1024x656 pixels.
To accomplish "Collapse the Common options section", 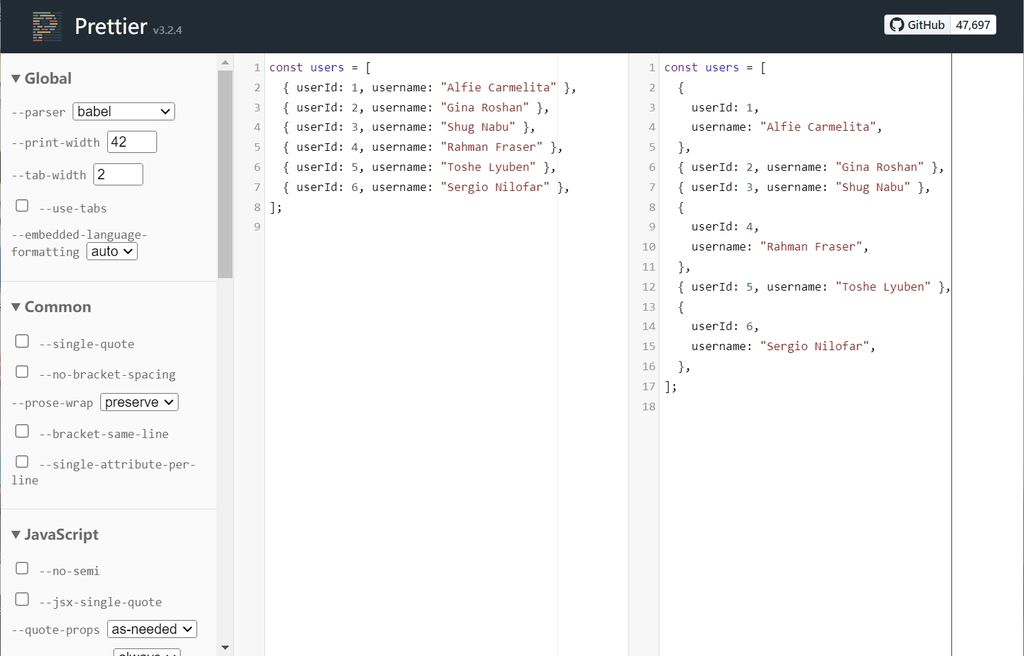I will (x=51, y=307).
